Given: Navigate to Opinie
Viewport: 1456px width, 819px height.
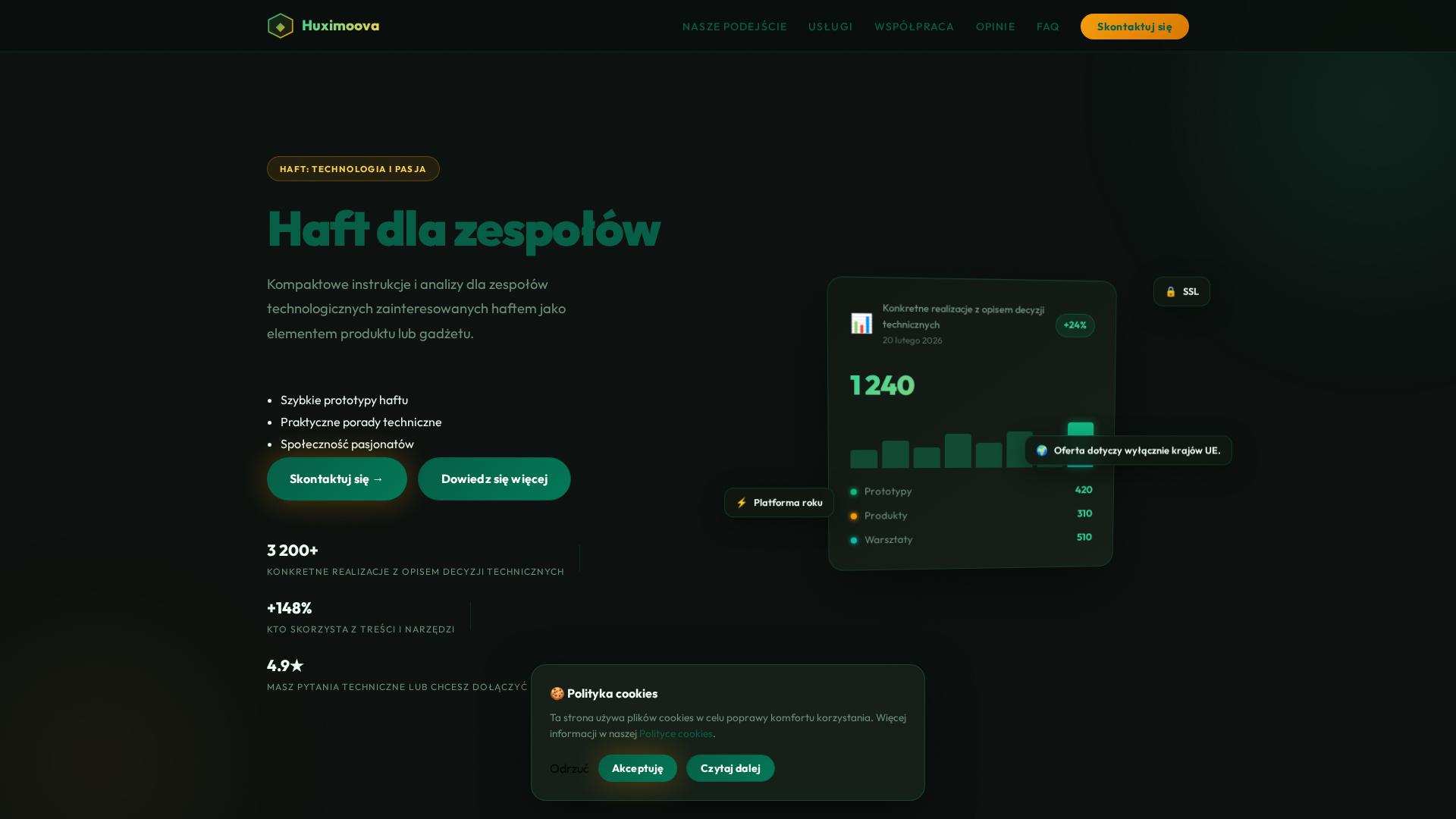Looking at the screenshot, I should [x=995, y=27].
